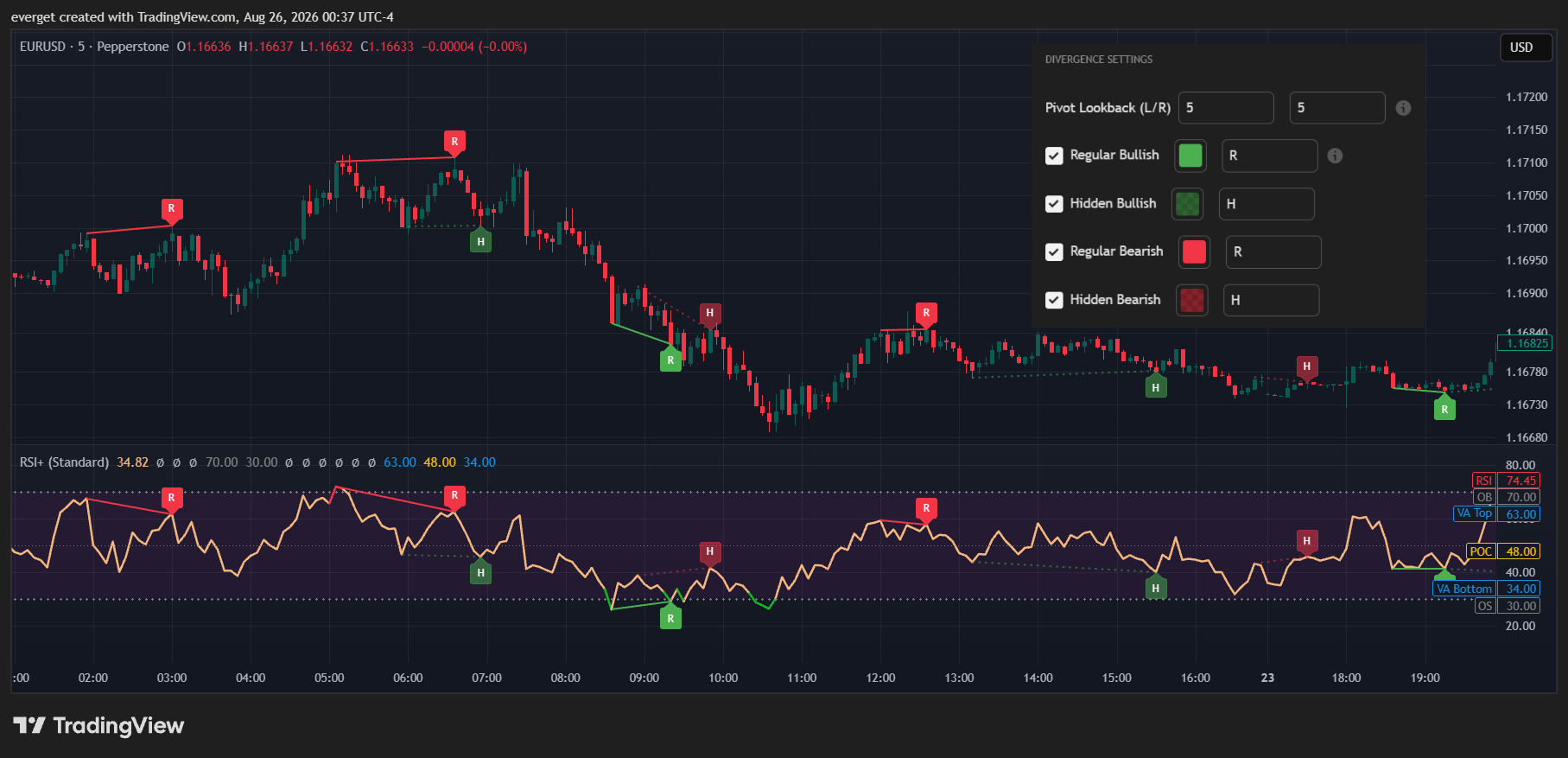1568x758 pixels.
Task: Click the 12:00 time axis label
Action: click(880, 678)
